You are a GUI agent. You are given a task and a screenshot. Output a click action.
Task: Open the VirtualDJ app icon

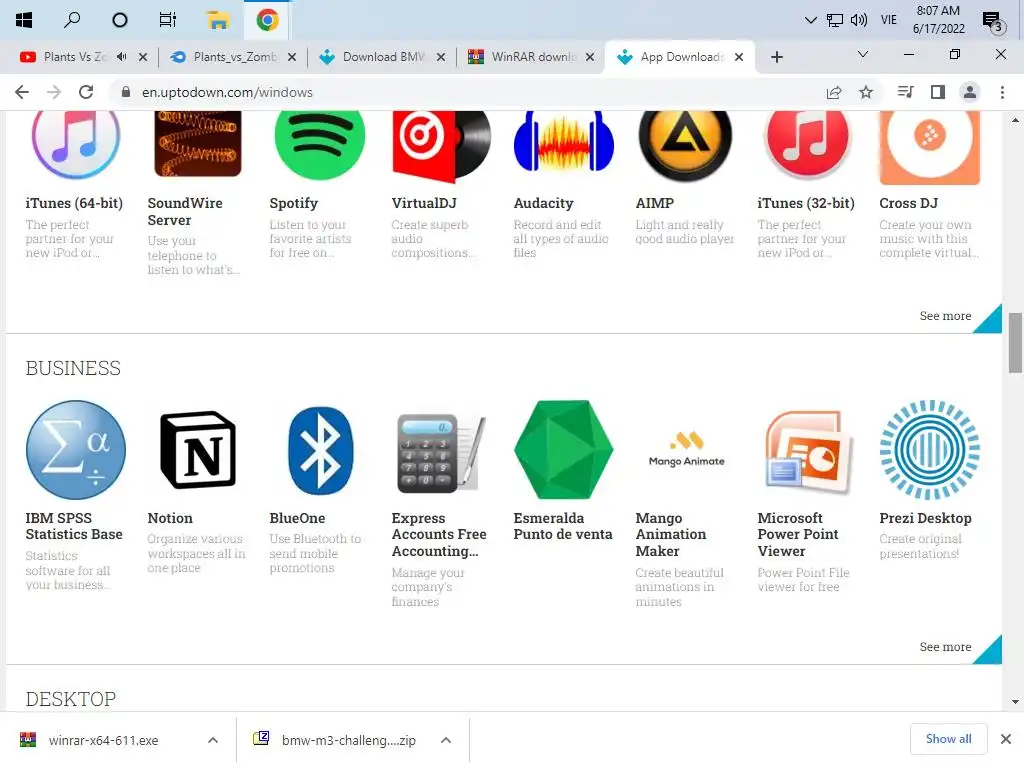coord(441,146)
